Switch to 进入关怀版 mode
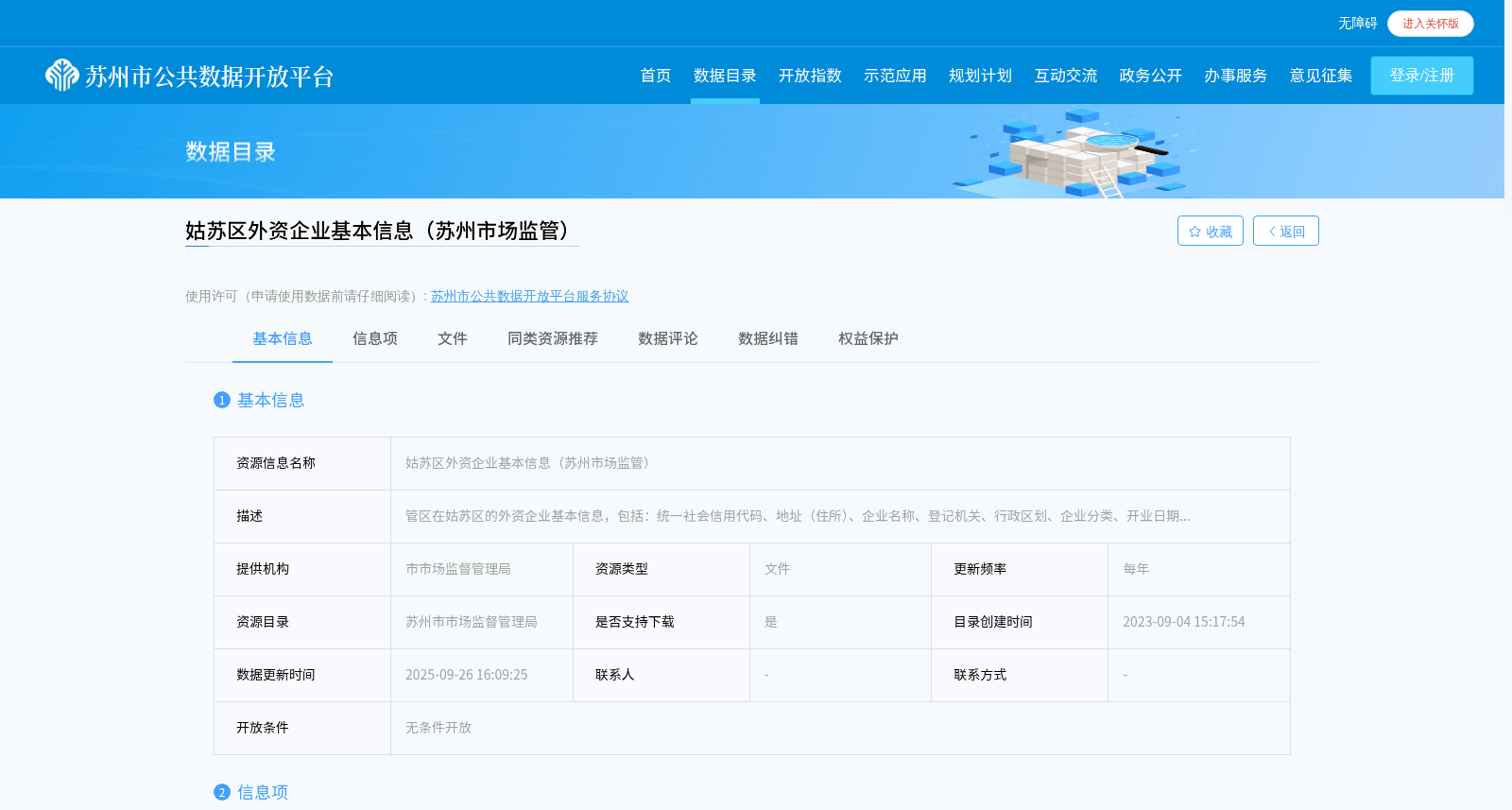Viewport: 1512px width, 810px height. tap(1431, 24)
